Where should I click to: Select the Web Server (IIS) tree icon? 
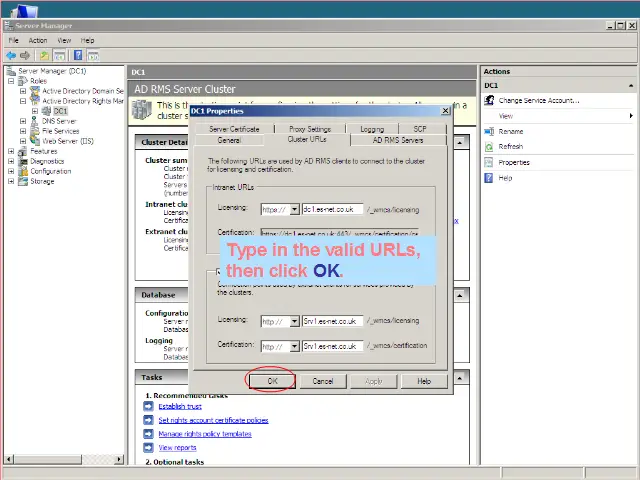pos(35,141)
